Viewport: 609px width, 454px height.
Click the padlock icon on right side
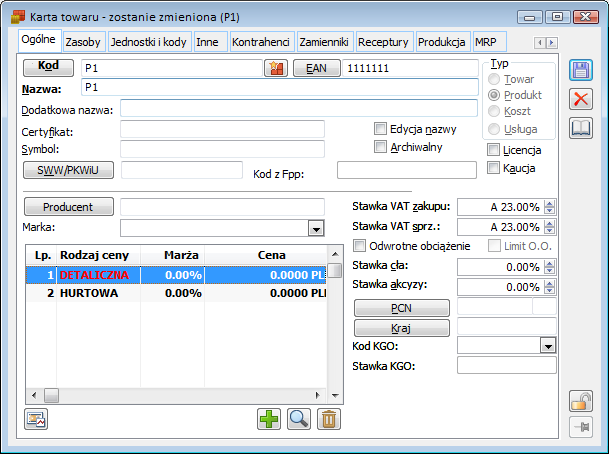tap(581, 400)
